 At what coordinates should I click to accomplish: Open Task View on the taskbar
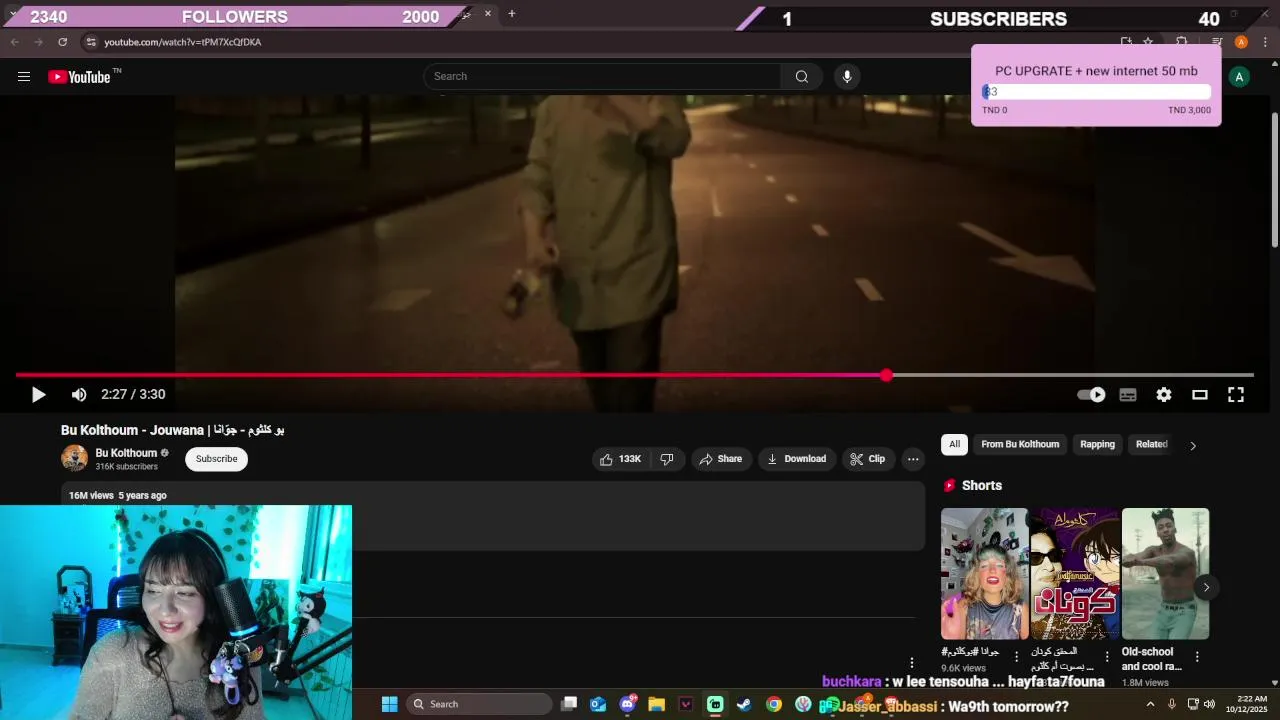click(569, 704)
